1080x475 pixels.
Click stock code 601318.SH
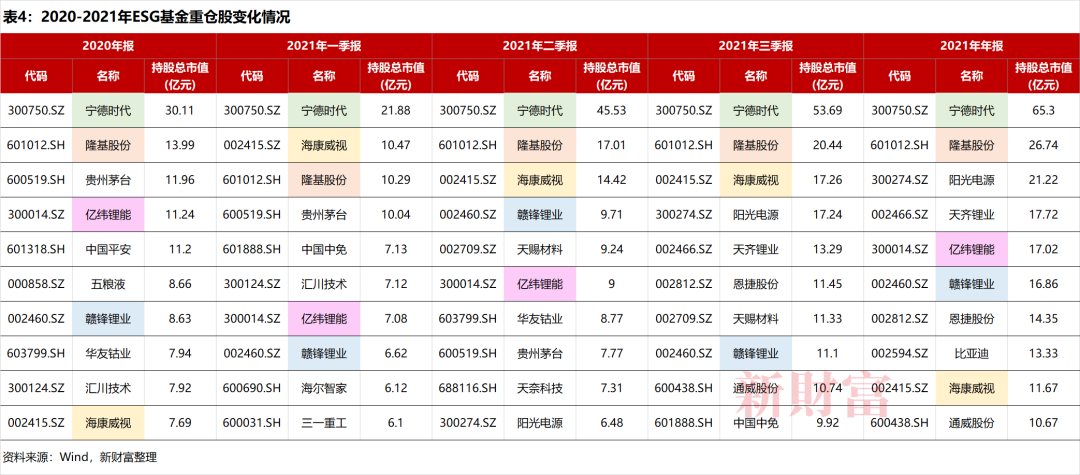tap(36, 249)
